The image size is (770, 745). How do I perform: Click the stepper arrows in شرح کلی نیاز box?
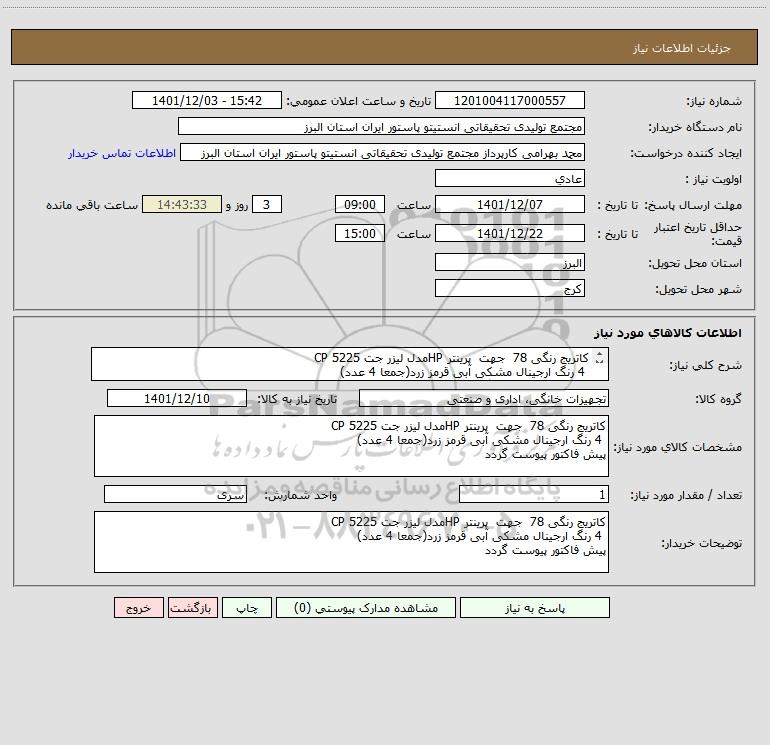tap(599, 359)
